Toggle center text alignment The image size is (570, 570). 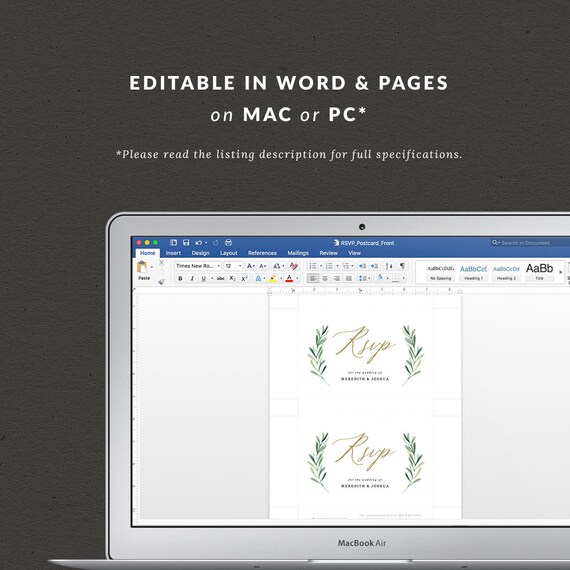[325, 278]
